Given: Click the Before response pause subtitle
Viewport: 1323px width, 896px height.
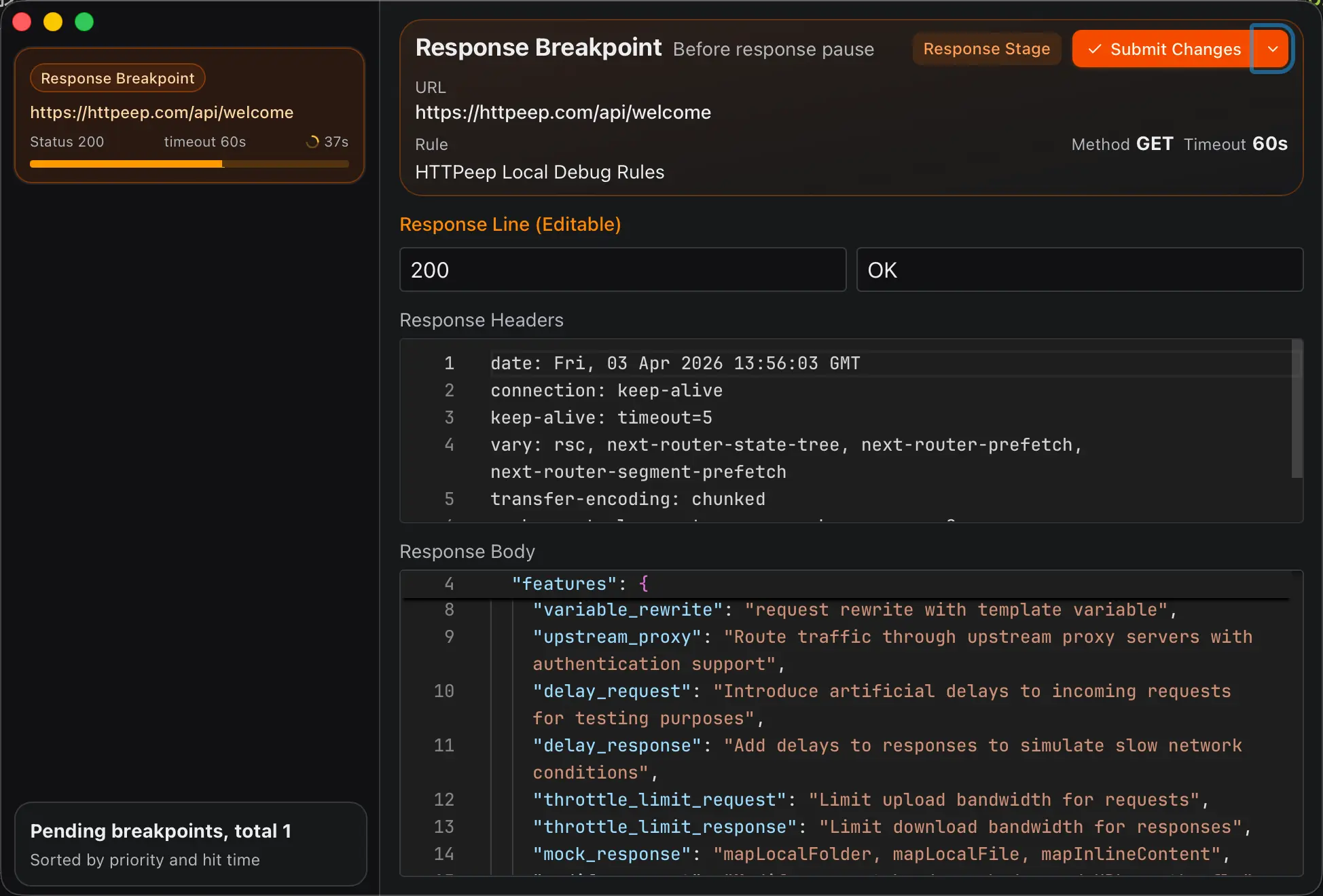Looking at the screenshot, I should (x=774, y=49).
